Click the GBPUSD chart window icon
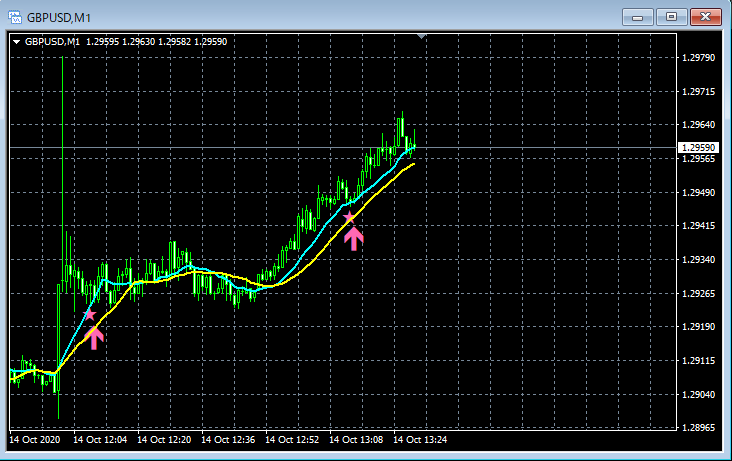The image size is (732, 461). [x=15, y=18]
